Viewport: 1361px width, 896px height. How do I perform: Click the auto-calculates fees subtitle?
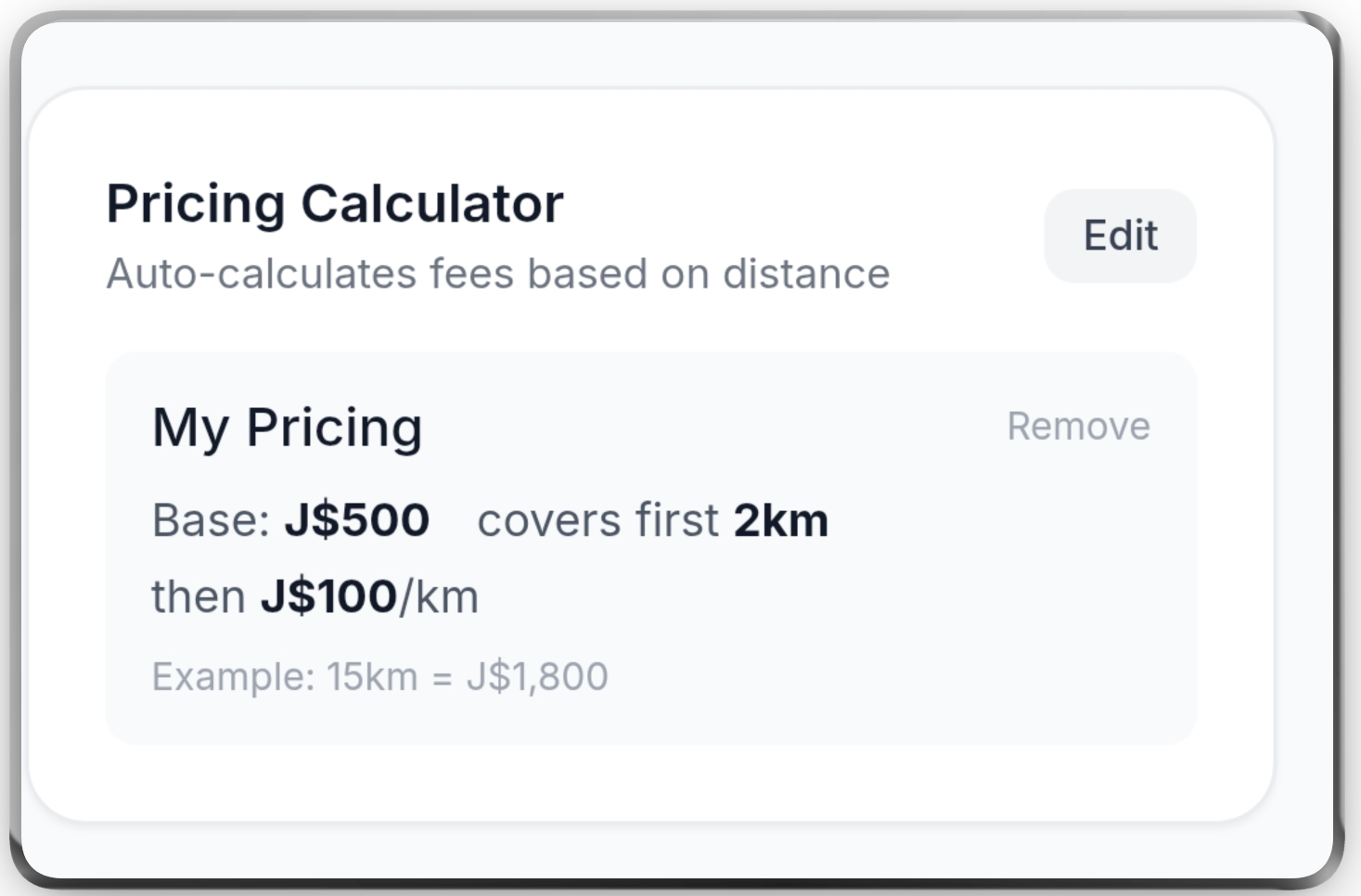pos(498,273)
